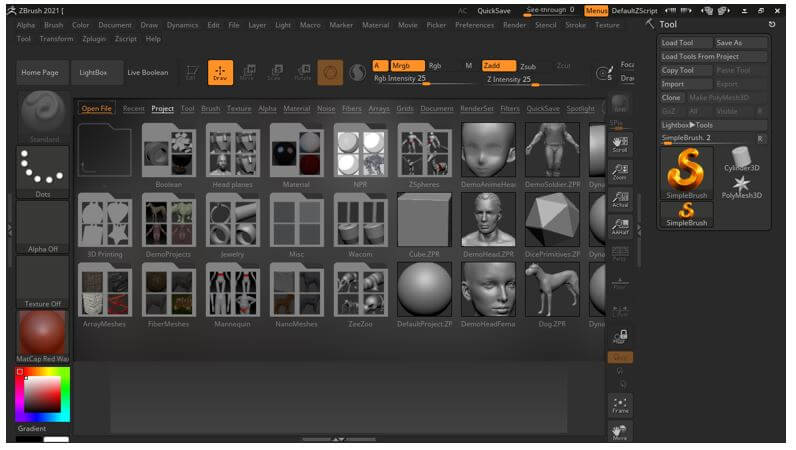
Task: Adjust the Rgb Intensity slider
Action: (x=425, y=79)
